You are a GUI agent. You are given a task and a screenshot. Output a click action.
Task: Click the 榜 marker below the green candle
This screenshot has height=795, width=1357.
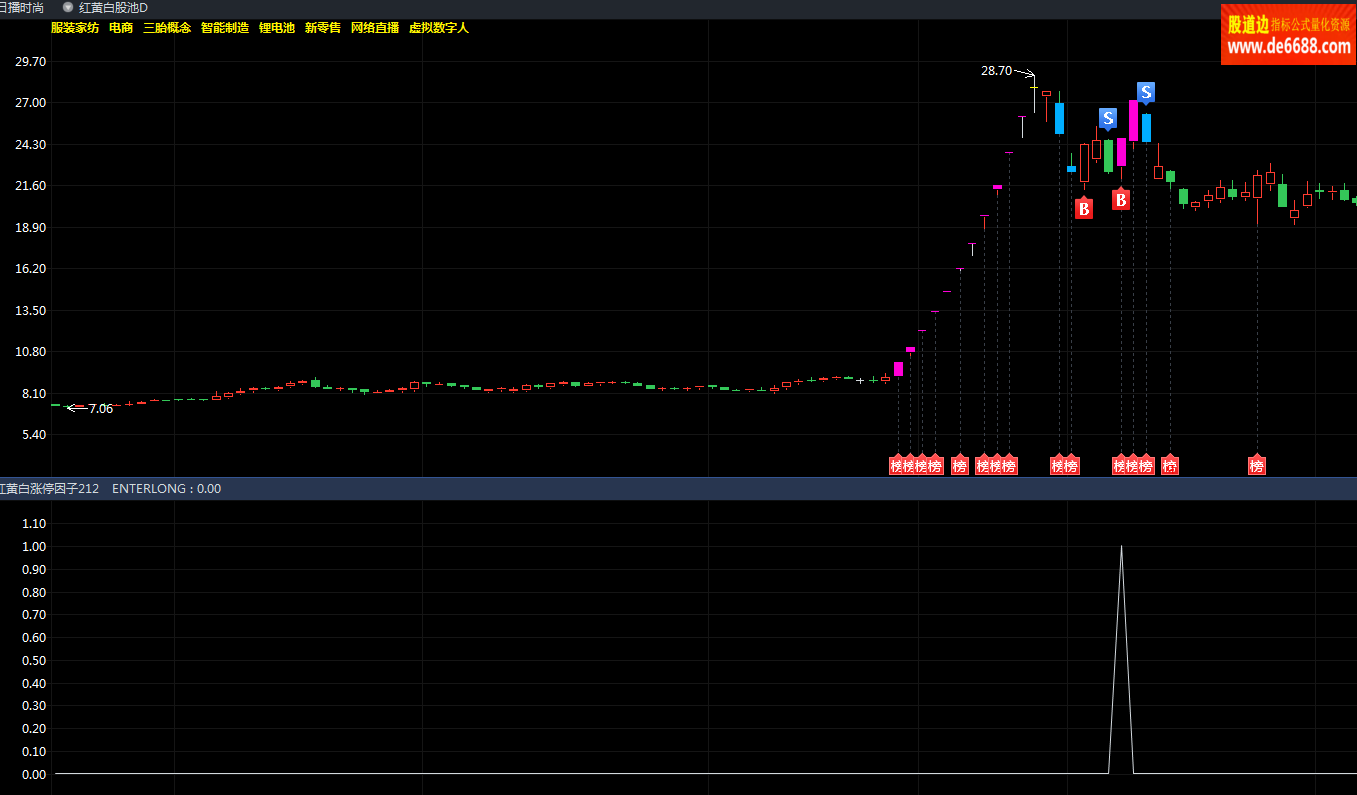(x=1170, y=465)
